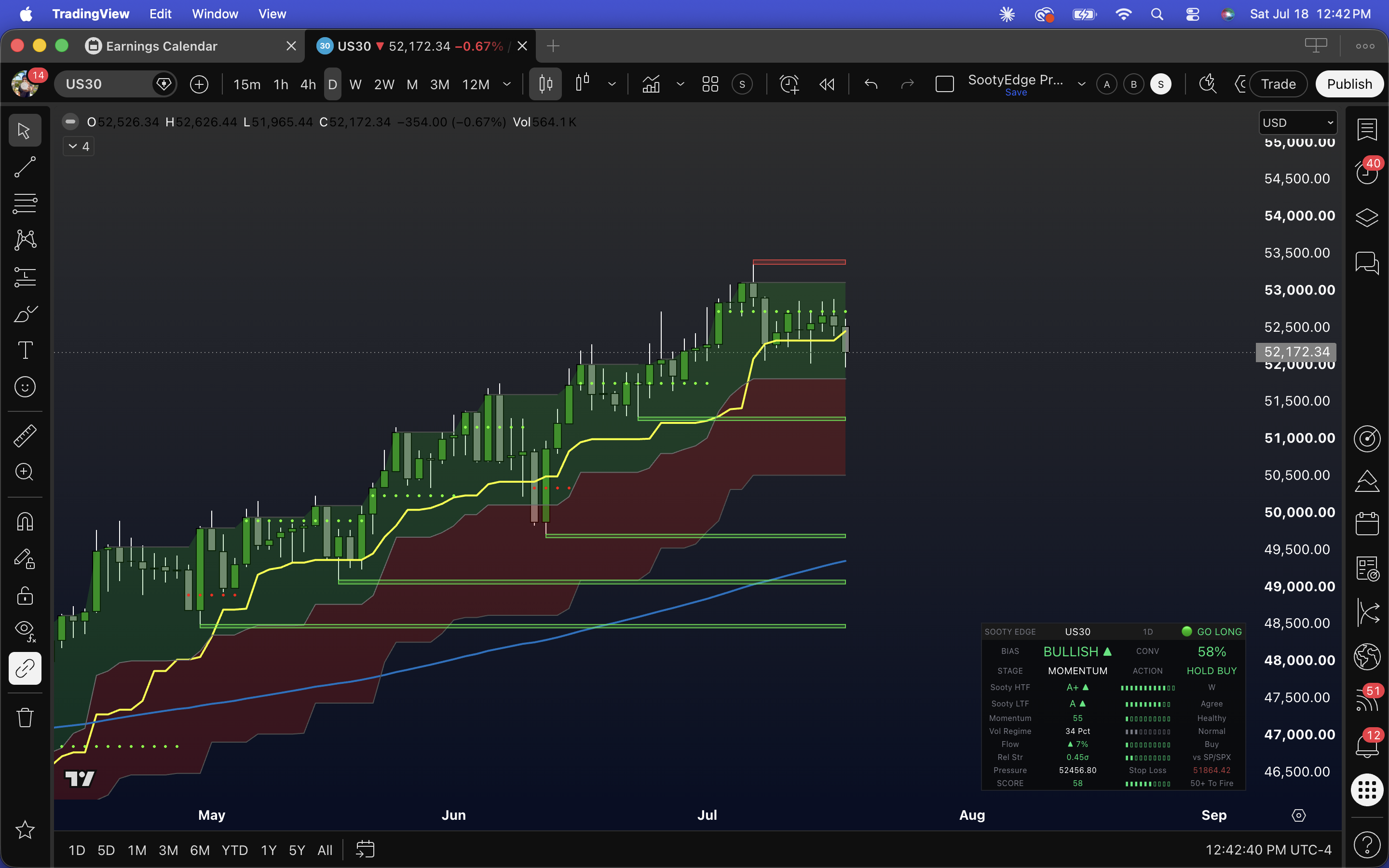Open the USD currency dropdown

(1298, 123)
